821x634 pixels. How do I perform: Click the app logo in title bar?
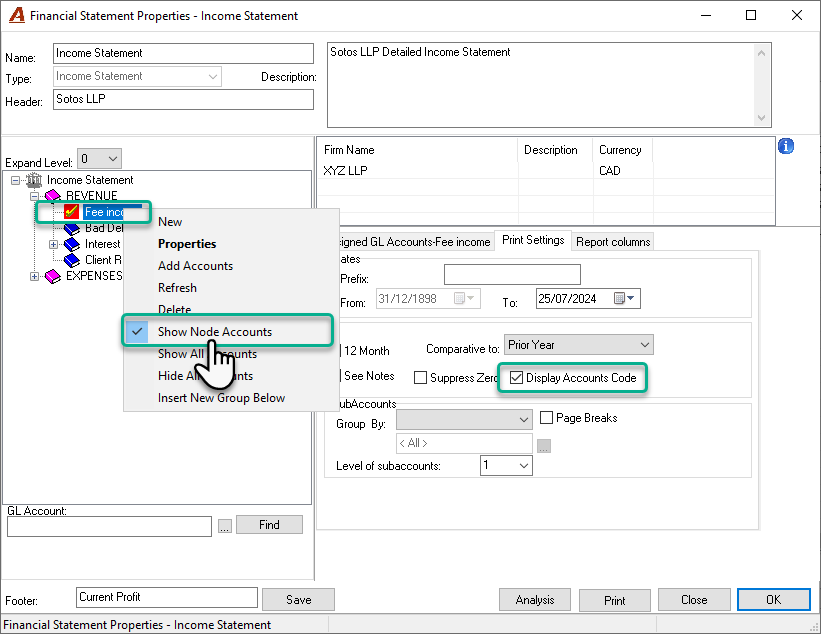[x=17, y=15]
